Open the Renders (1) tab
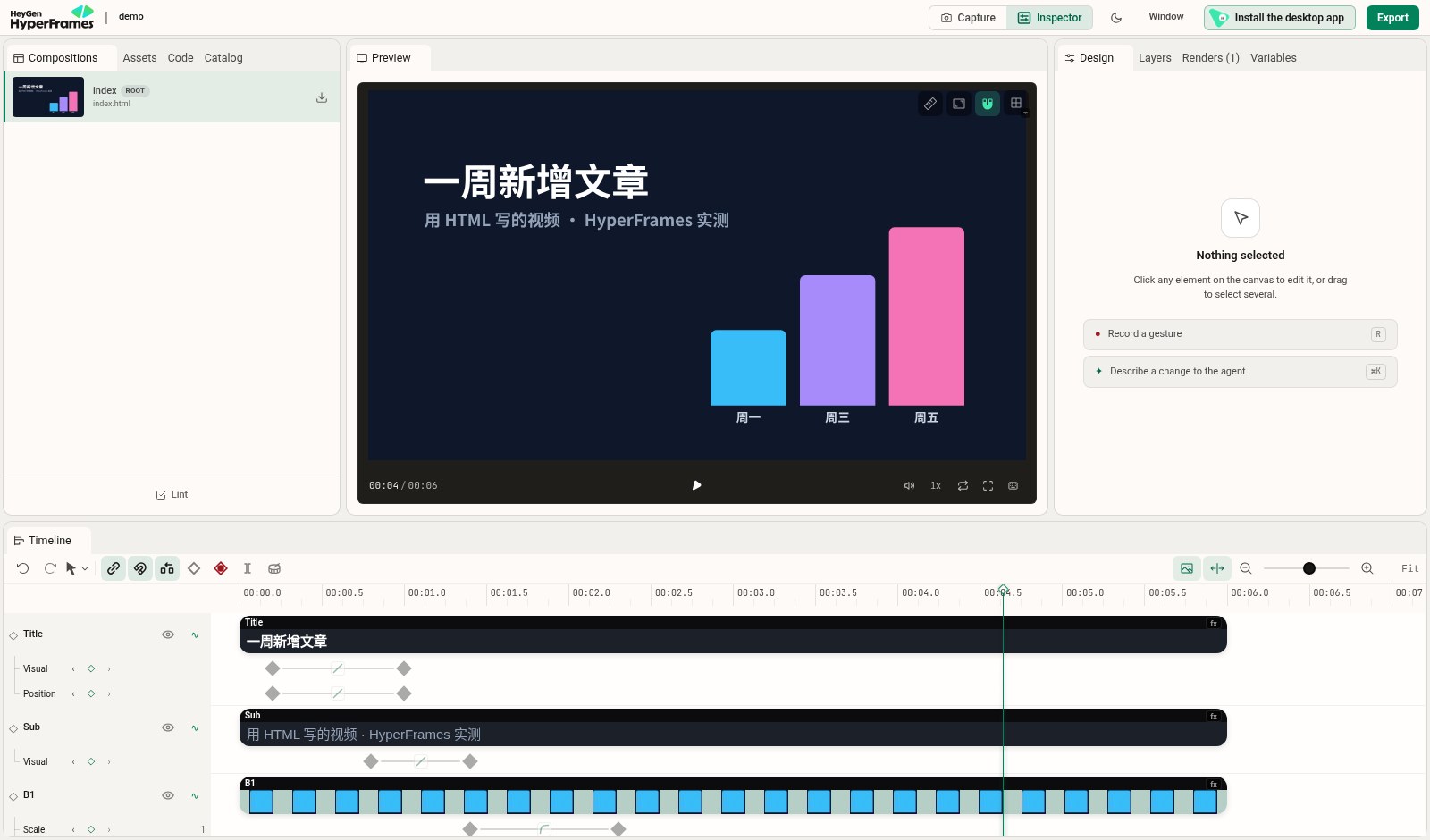Image resolution: width=1430 pixels, height=840 pixels. pyautogui.click(x=1211, y=58)
